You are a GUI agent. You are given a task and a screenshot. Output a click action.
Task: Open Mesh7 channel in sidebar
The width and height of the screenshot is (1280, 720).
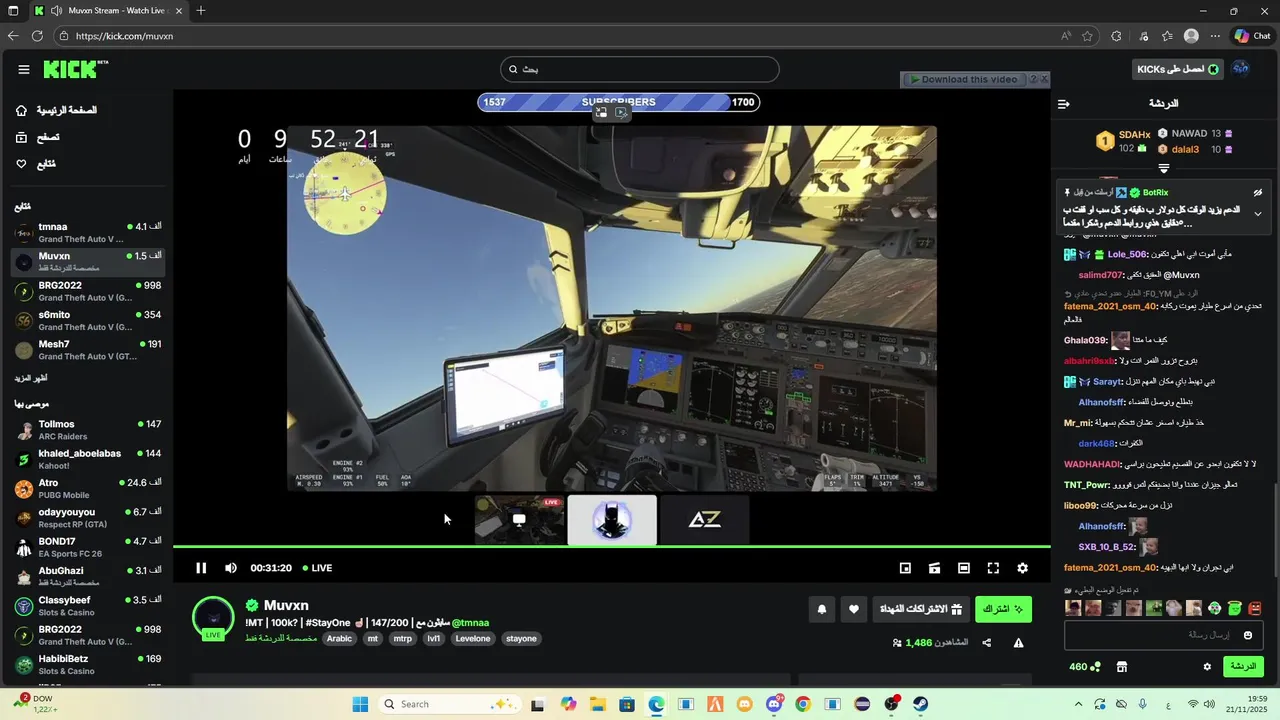(x=88, y=349)
